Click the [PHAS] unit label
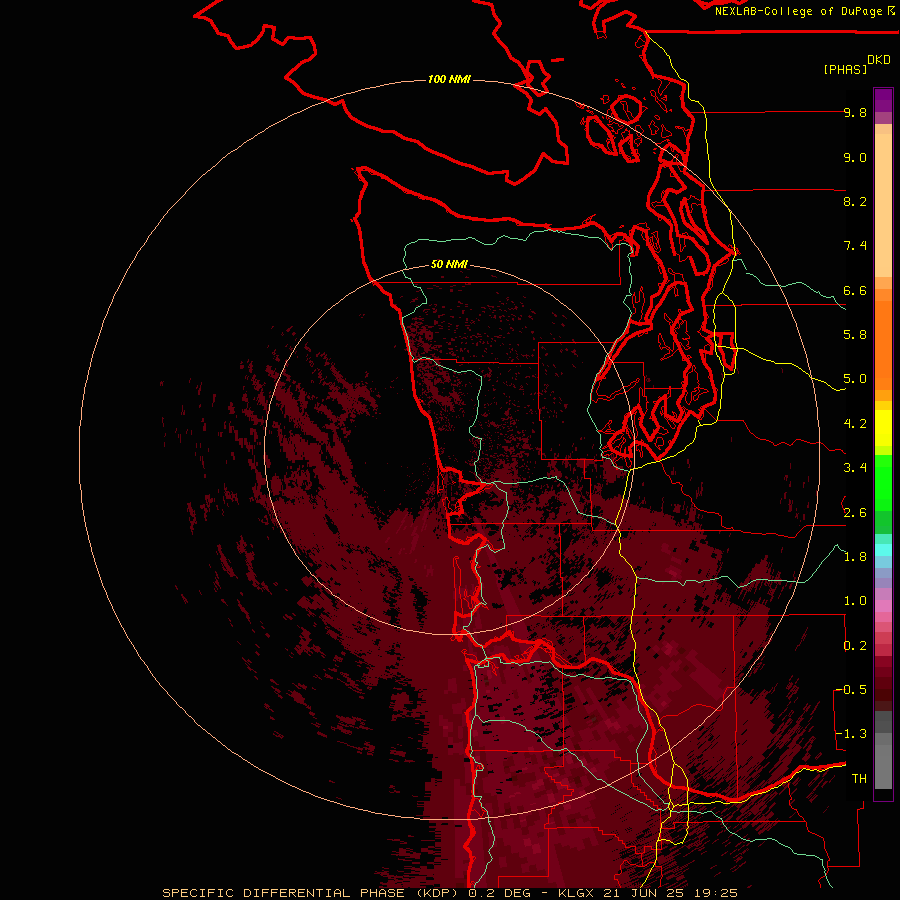This screenshot has height=900, width=900. point(845,69)
